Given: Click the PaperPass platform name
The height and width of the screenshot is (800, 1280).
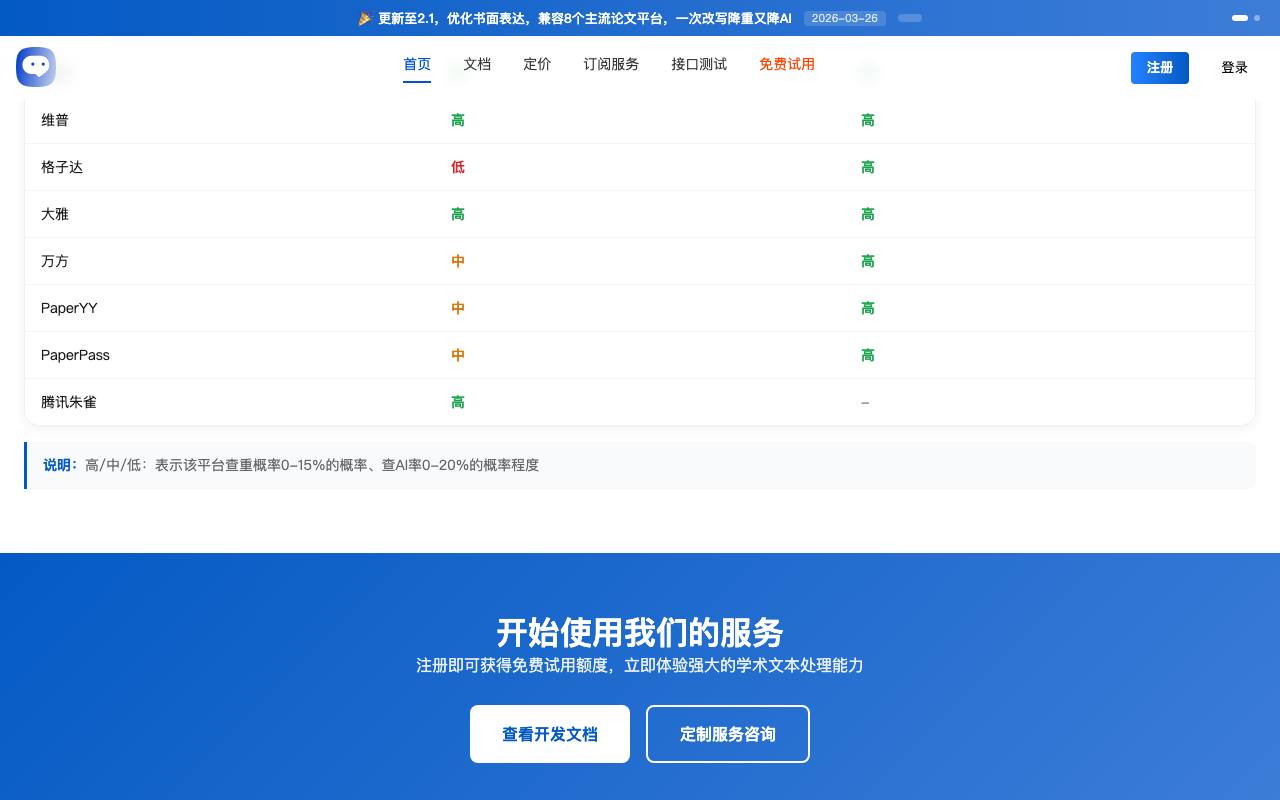Looking at the screenshot, I should (x=75, y=355).
